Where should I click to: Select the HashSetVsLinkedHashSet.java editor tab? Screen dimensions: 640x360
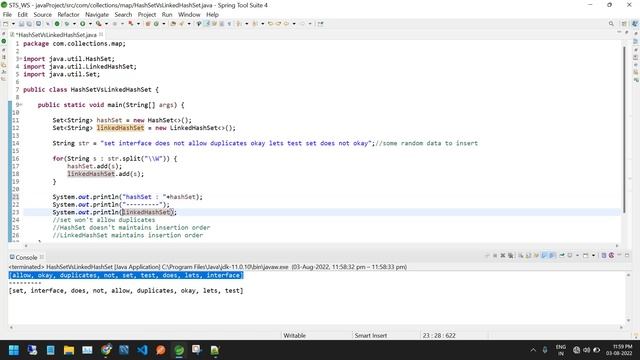(57, 35)
